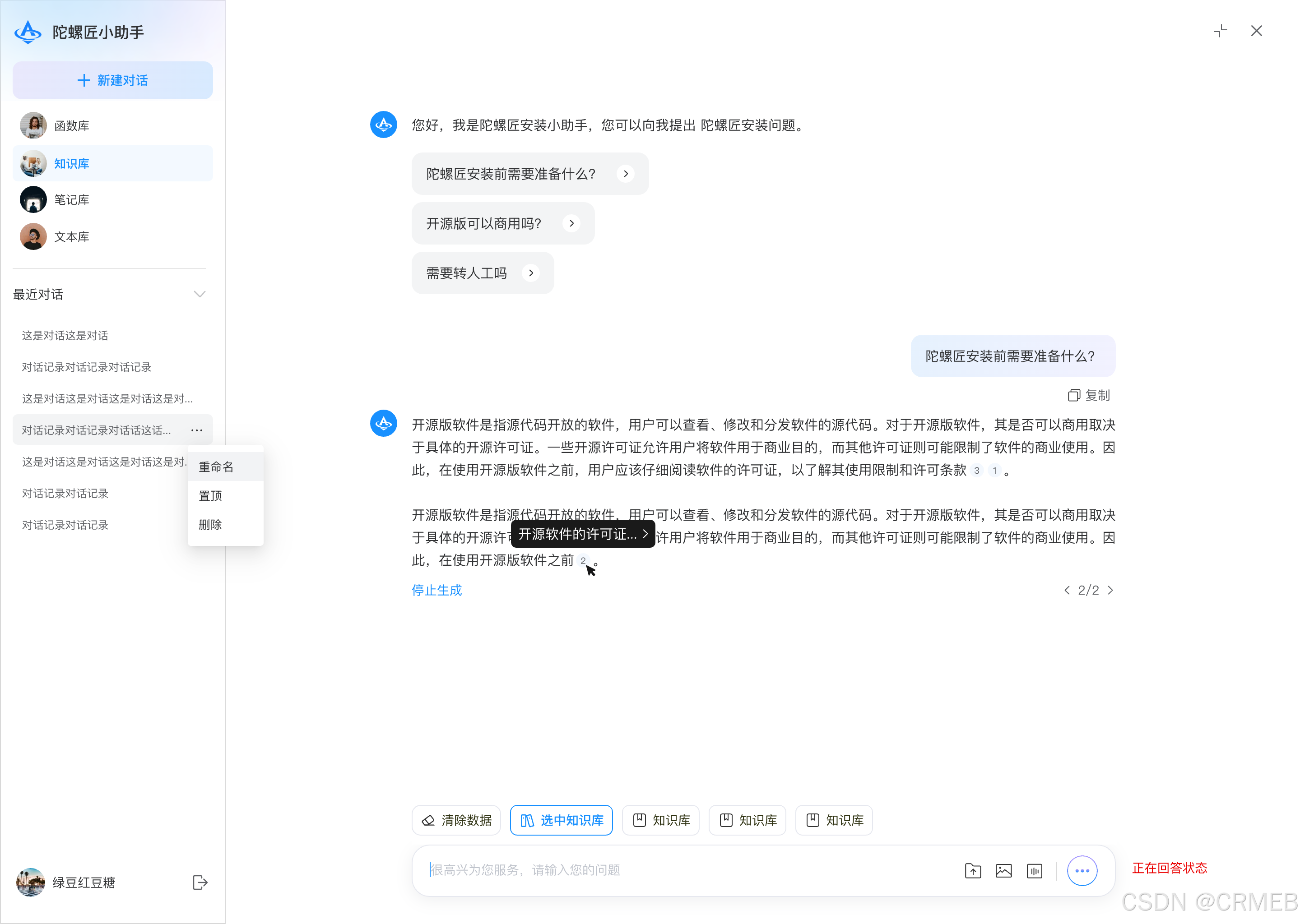1300x924 pixels.
Task: Collapse the 最近对话 section
Action: click(199, 294)
